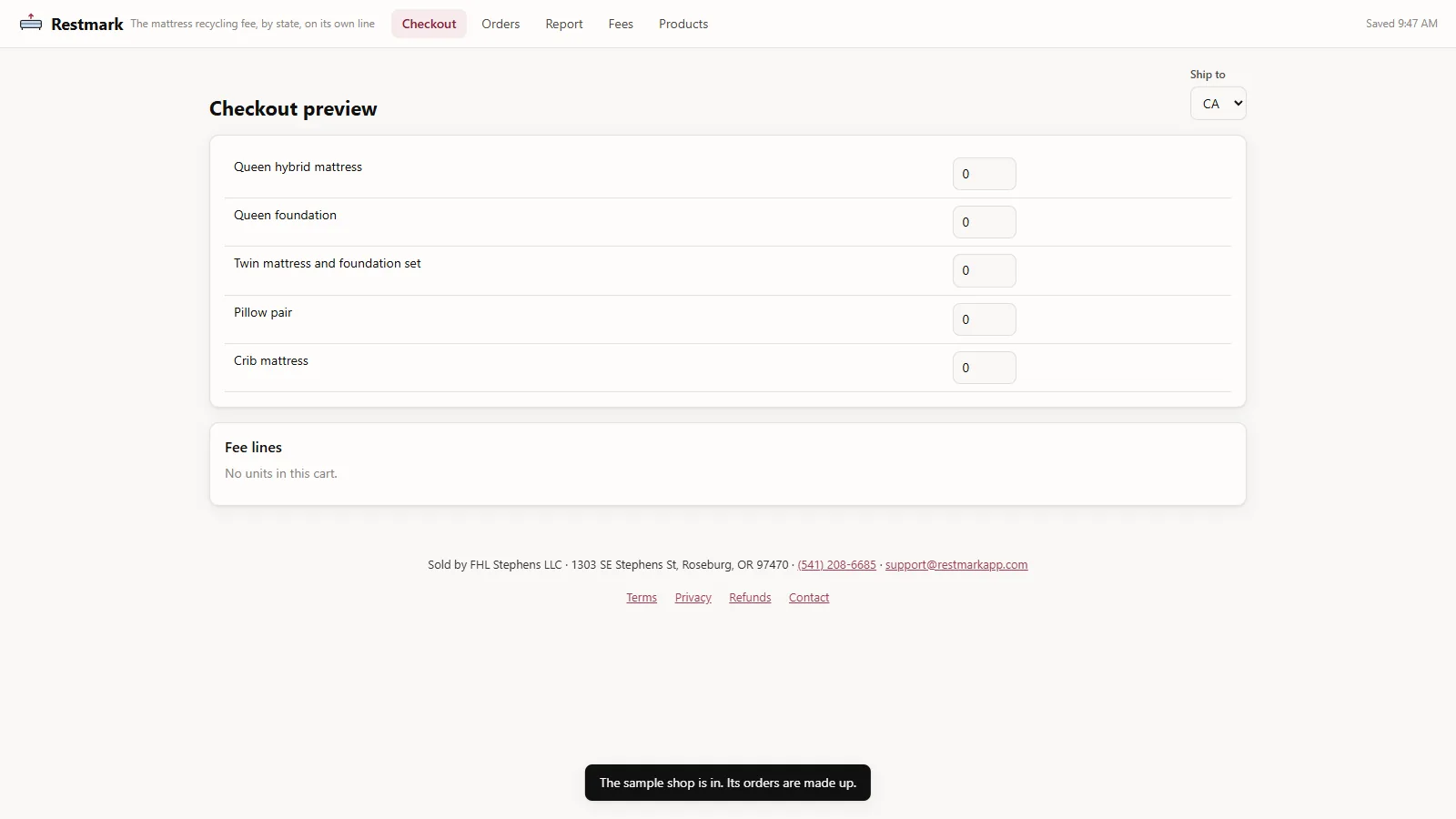The image size is (1456, 819).
Task: Click the Ship to label
Action: 1208,75
